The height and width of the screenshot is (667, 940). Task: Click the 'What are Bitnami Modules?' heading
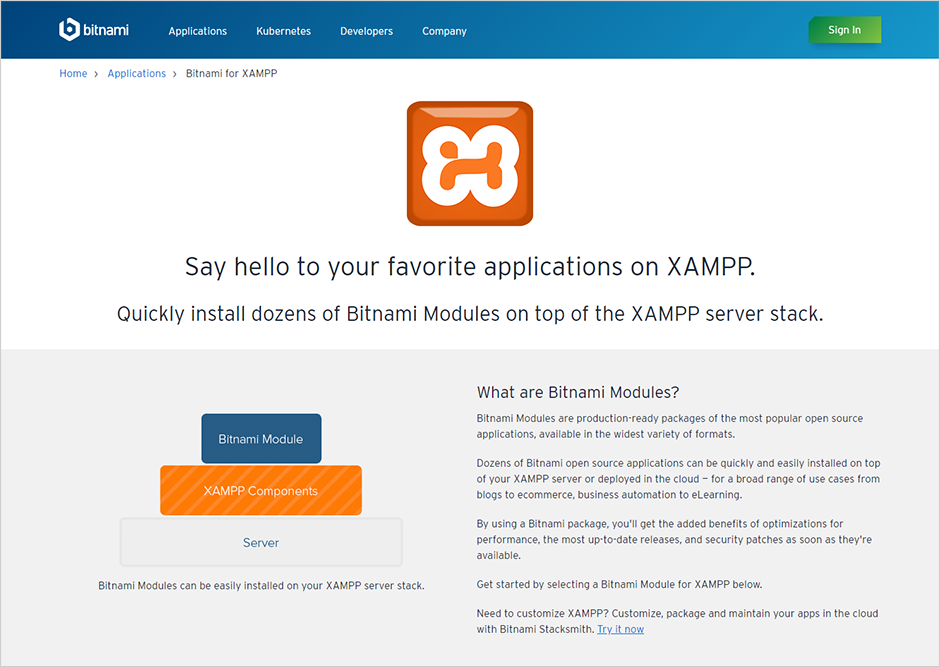578,392
